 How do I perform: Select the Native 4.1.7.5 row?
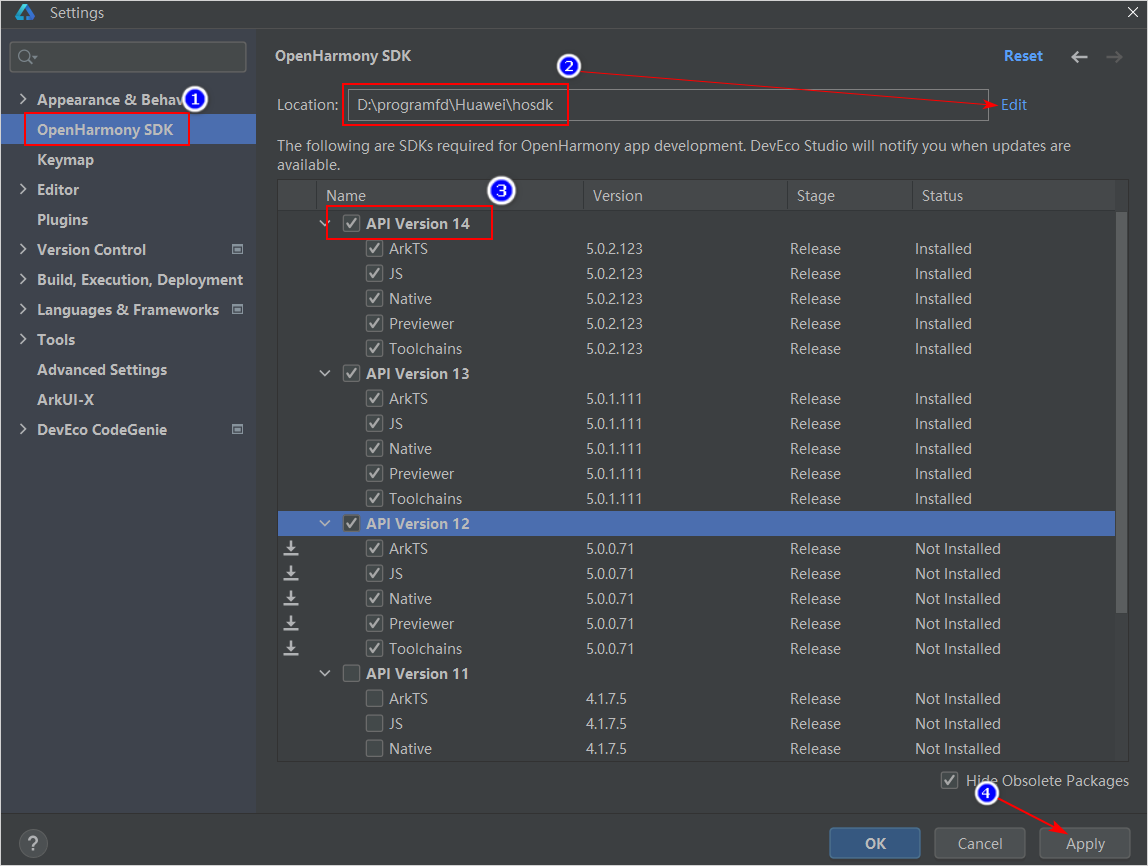[x=696, y=748]
